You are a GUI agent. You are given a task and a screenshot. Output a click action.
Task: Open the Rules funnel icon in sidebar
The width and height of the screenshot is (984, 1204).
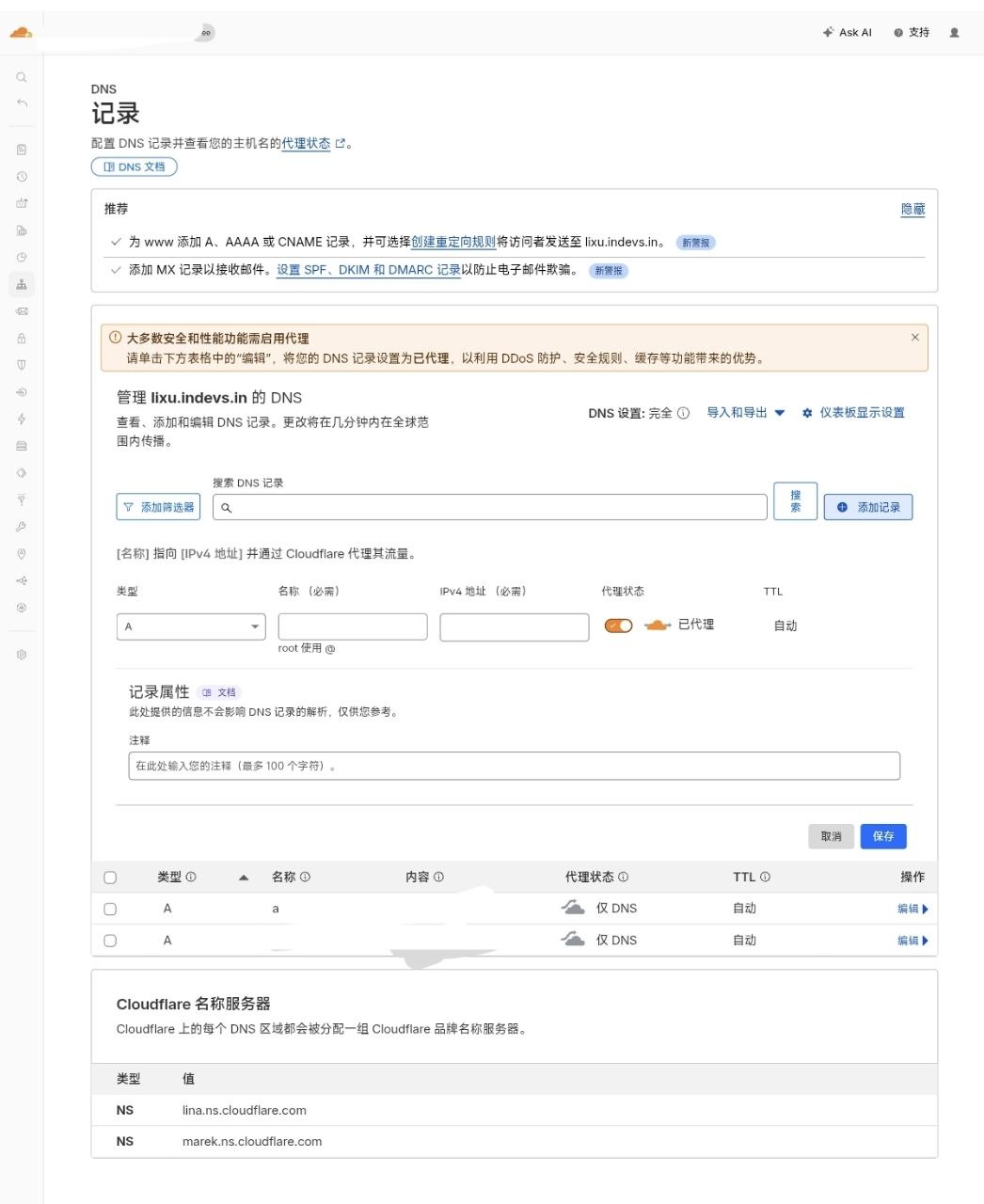click(x=22, y=499)
